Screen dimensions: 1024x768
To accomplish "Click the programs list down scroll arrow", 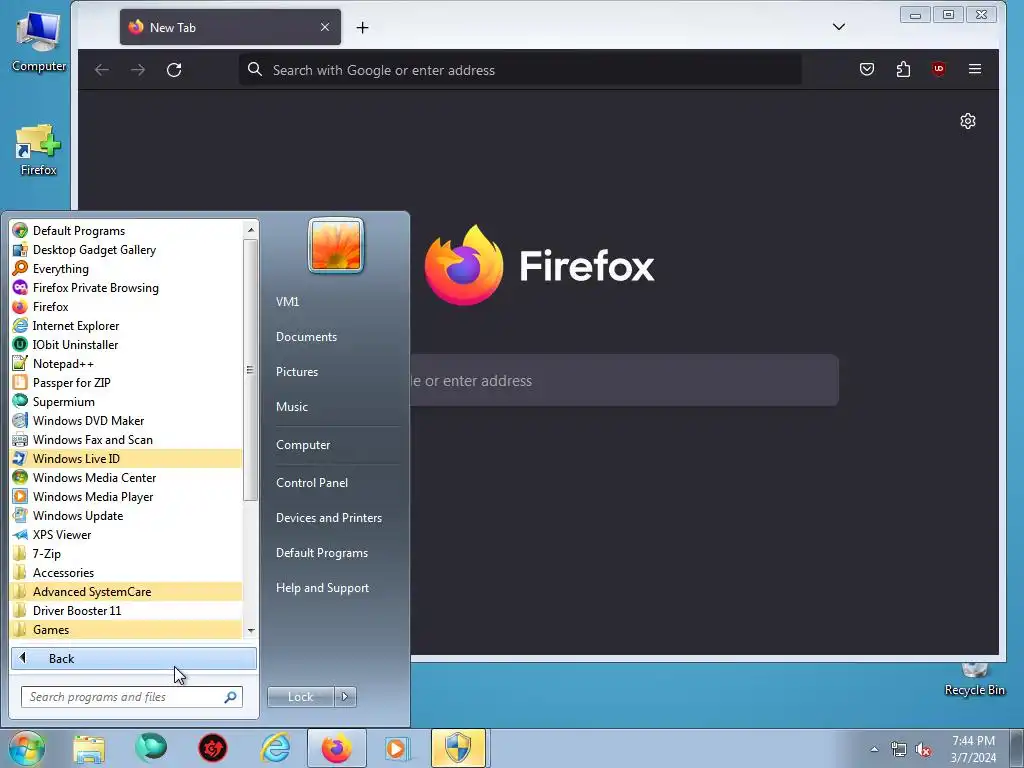I will (x=251, y=631).
